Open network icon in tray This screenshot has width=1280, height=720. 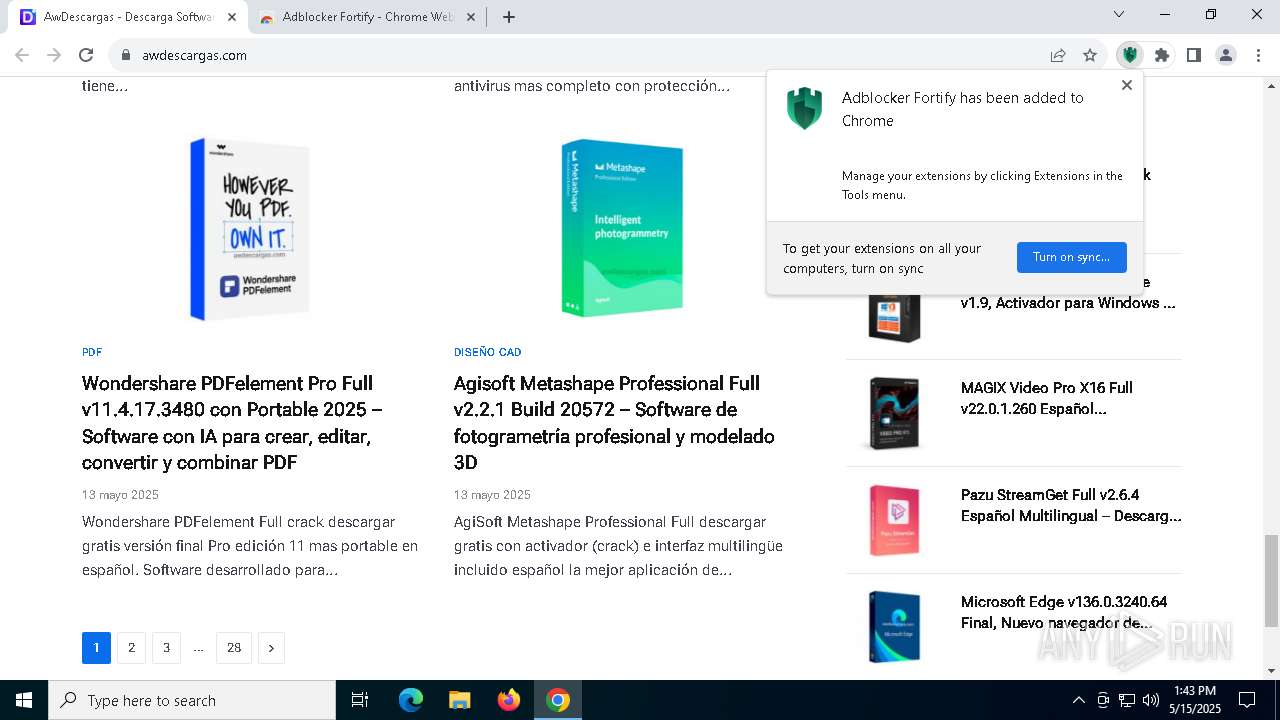pos(1127,700)
